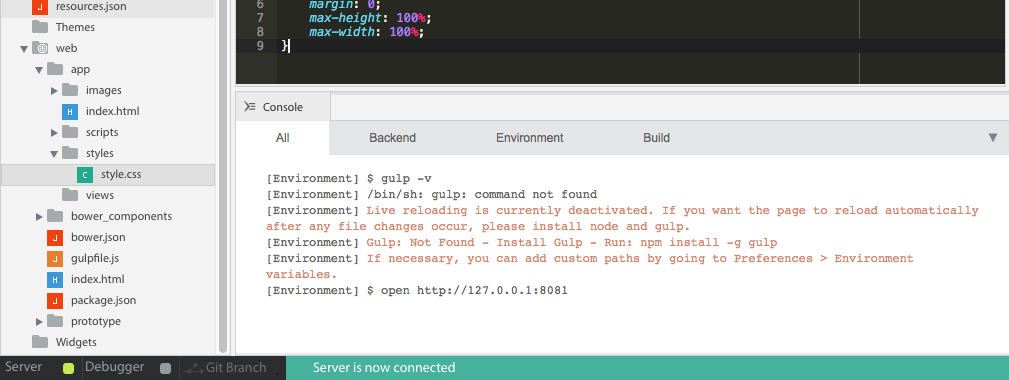Open the resources.json file icon
1009x380 pixels.
(40, 6)
